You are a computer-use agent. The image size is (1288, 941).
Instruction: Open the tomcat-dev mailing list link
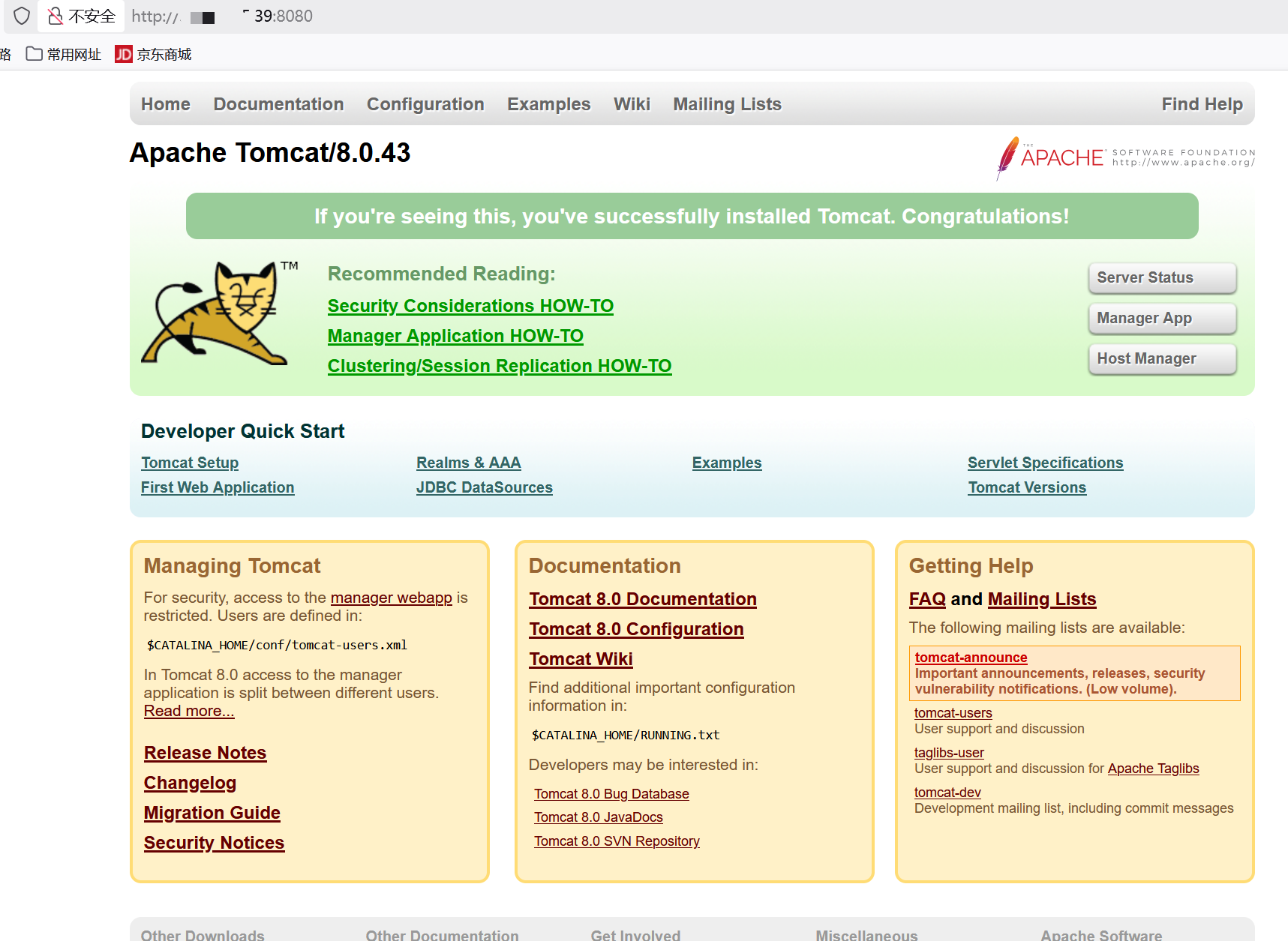947,793
